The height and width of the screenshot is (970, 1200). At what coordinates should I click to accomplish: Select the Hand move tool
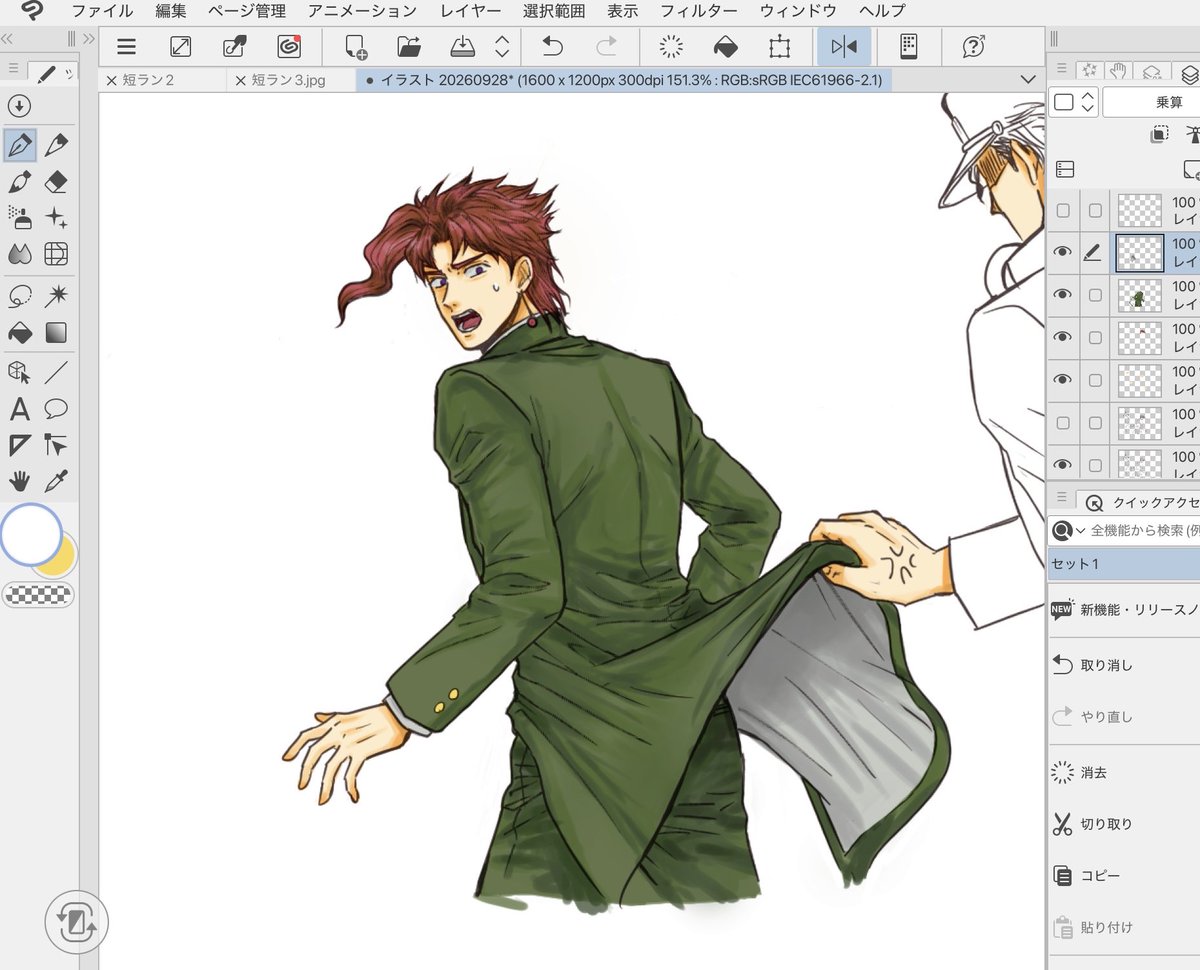(20, 481)
